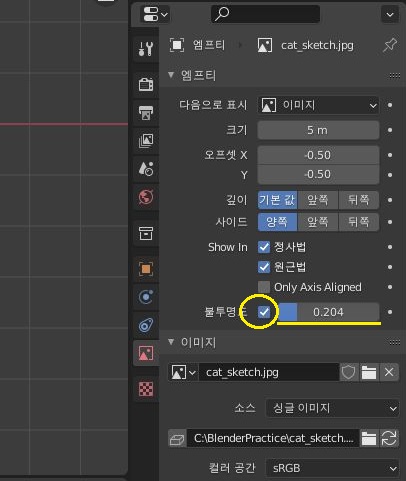Image resolution: width=406 pixels, height=481 pixels.
Task: Set 사이드 to 양쪽
Action: 277,222
